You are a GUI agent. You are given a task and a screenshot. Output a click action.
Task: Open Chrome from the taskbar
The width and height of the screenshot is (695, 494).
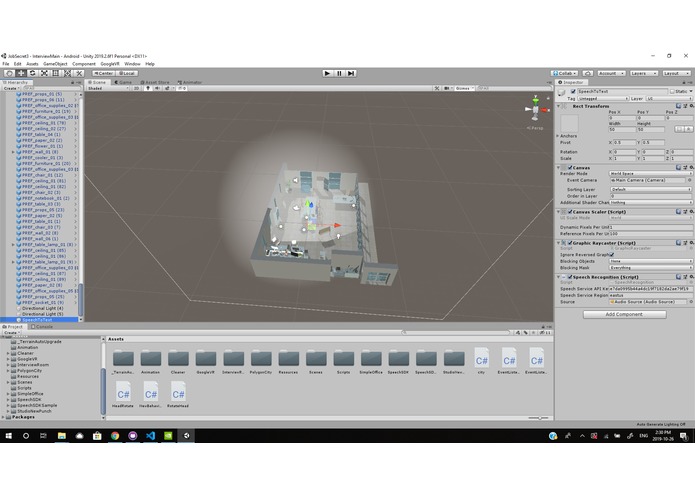(x=115, y=436)
